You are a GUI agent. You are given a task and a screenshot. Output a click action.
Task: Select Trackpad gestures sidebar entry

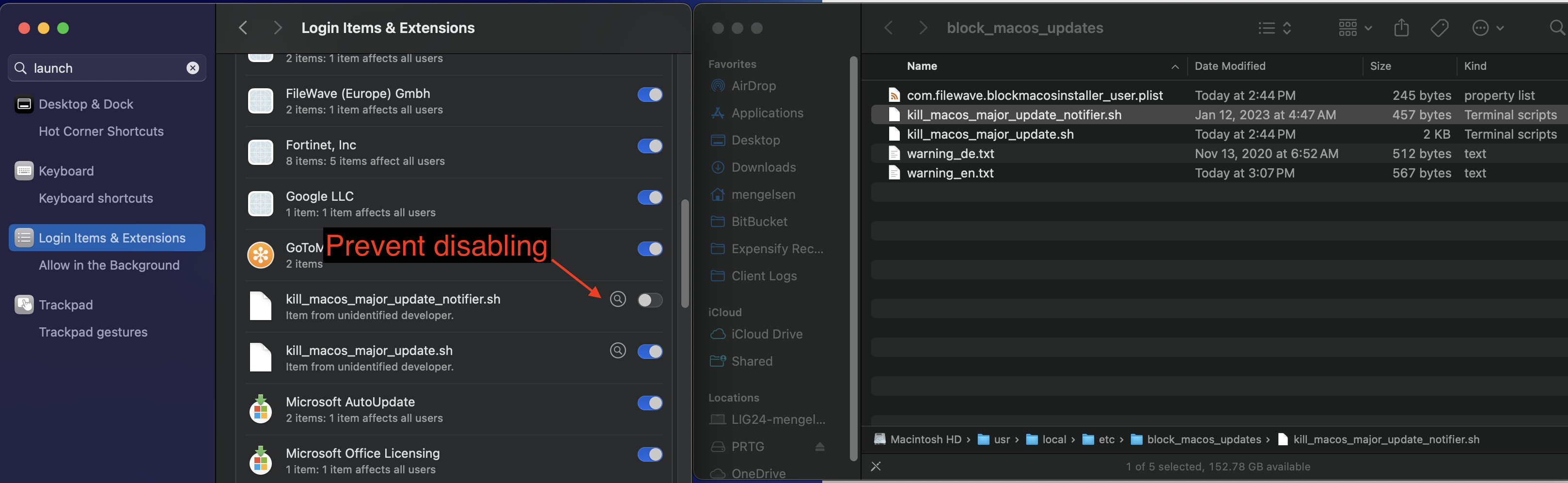(x=93, y=333)
